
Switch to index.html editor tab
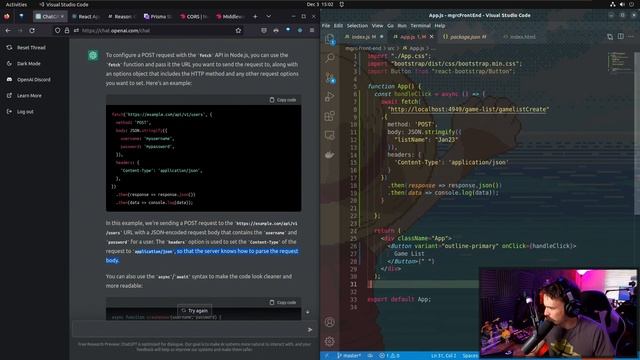click(x=519, y=37)
